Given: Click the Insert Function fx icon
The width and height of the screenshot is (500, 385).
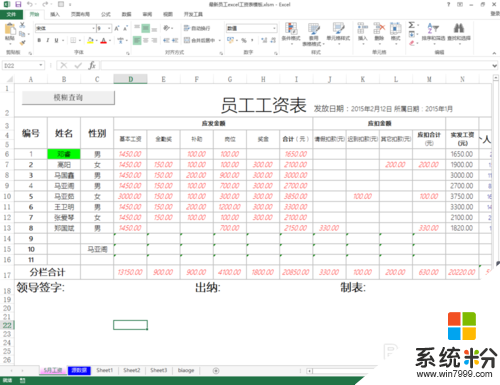Looking at the screenshot, I should pos(92,65).
